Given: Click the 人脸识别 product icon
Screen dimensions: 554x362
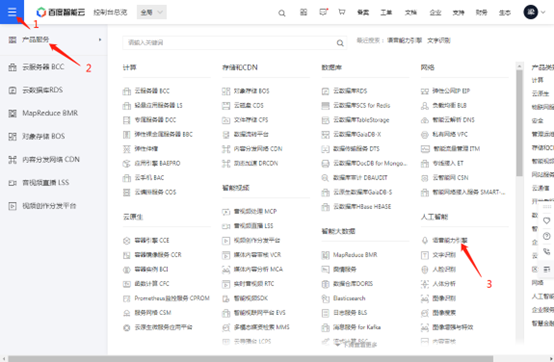Looking at the screenshot, I should [x=425, y=269].
